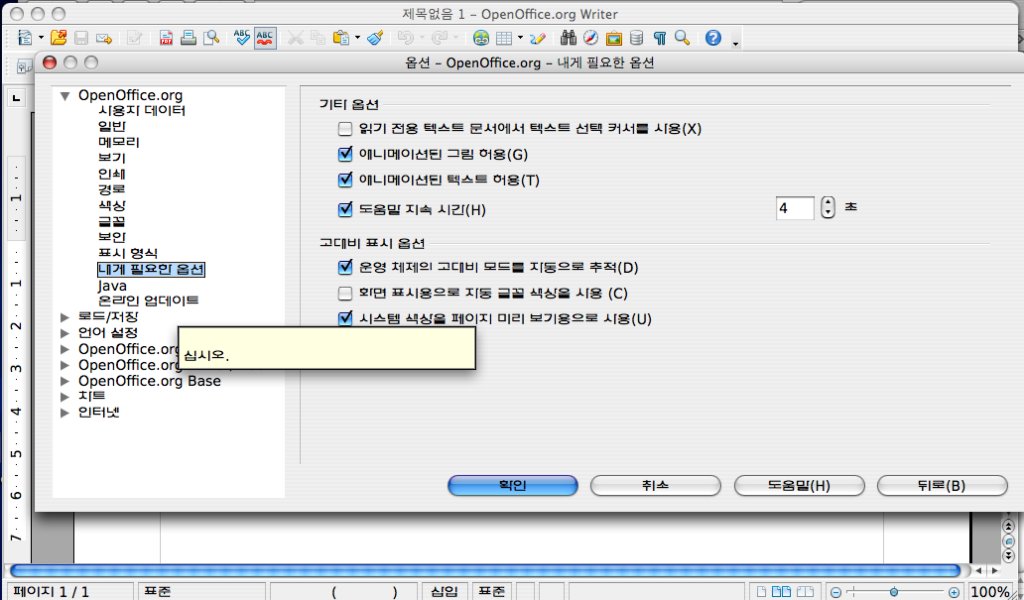Click the 도움말(H) button

point(799,486)
